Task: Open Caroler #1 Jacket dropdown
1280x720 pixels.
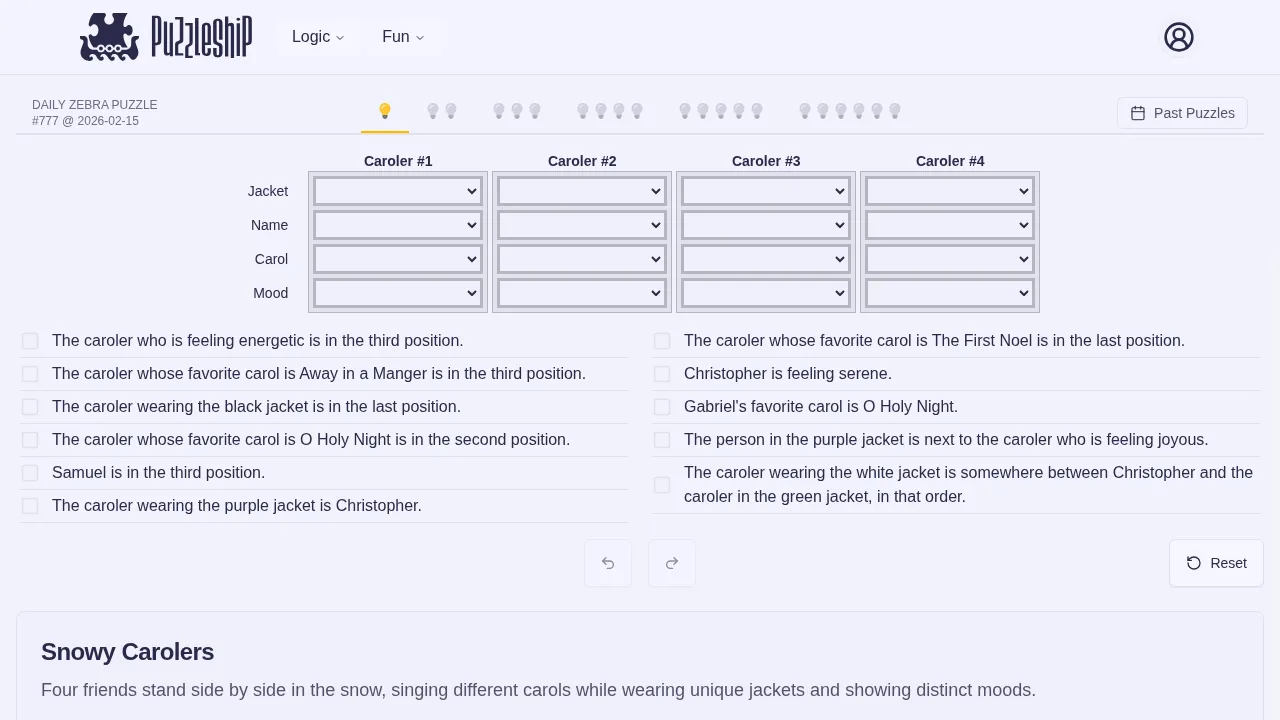Action: click(x=398, y=191)
